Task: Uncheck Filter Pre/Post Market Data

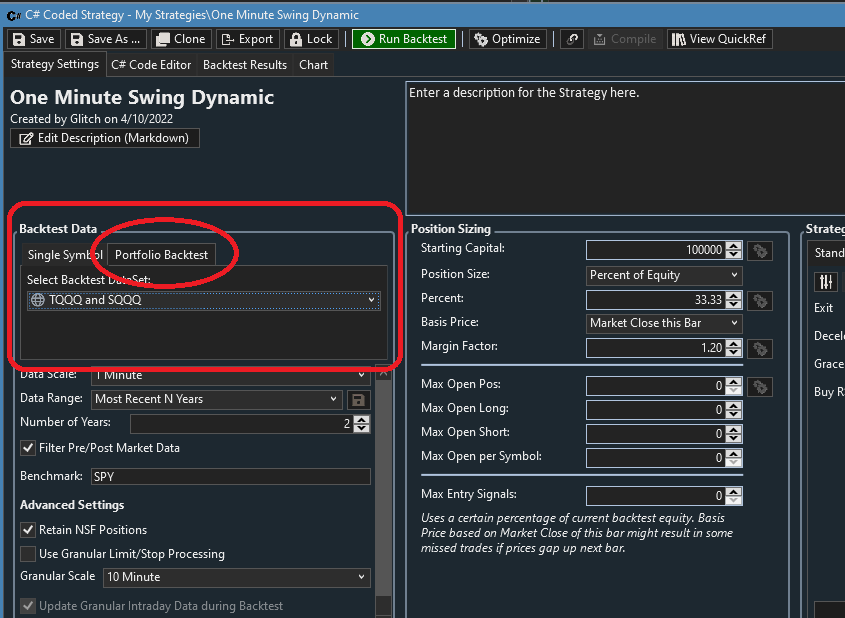Action: coord(28,448)
